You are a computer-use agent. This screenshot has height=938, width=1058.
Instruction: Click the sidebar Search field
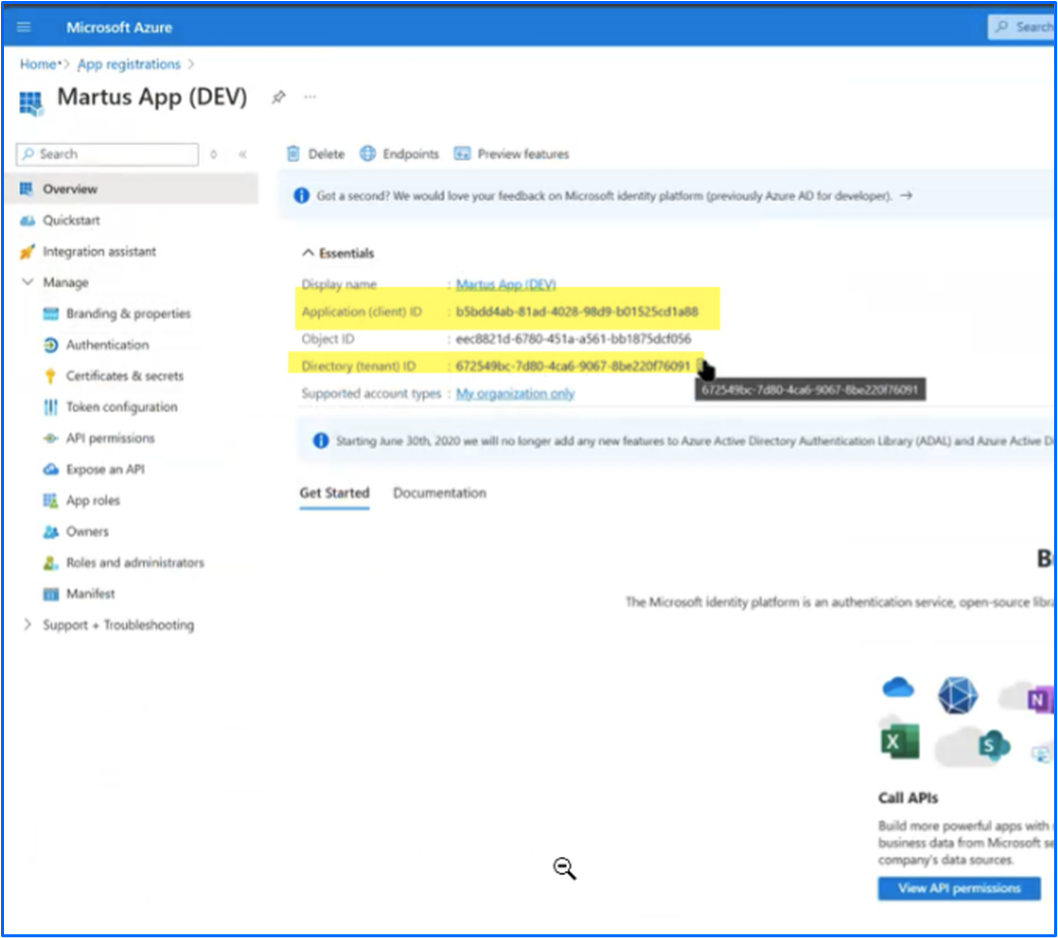click(x=107, y=154)
